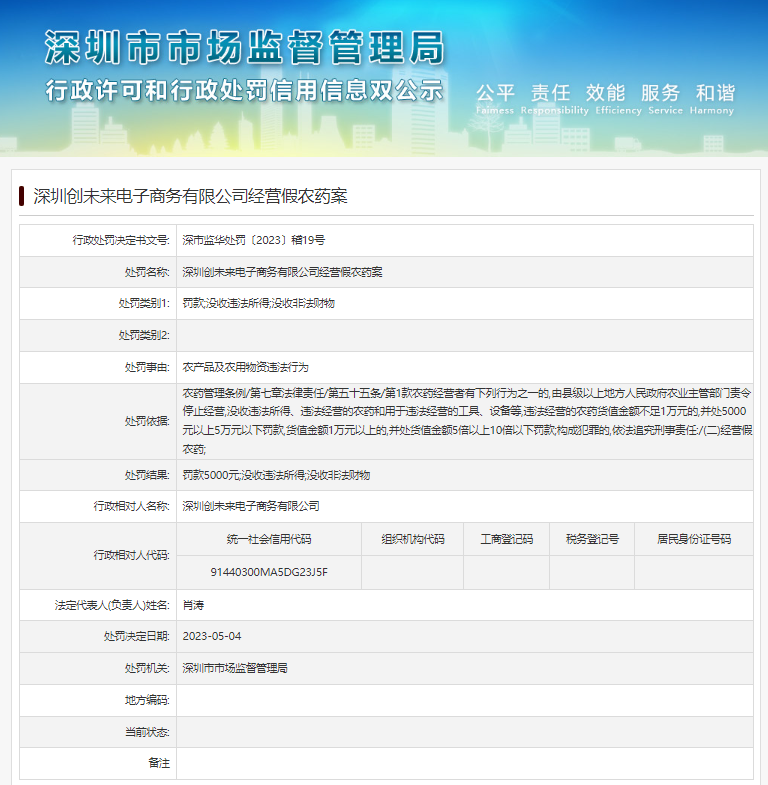Click the 深圳市市场监督管理局 banner title
Image resolution: width=768 pixels, height=785 pixels.
point(244,48)
